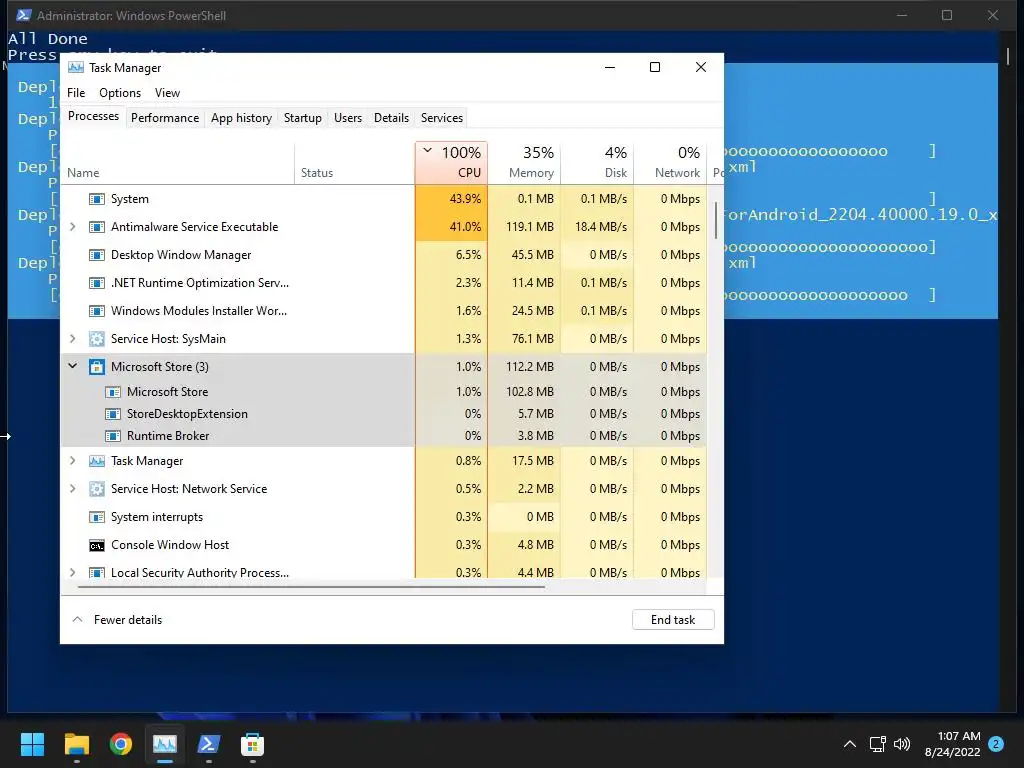Expand the Service Host: SysMain row

click(x=72, y=339)
